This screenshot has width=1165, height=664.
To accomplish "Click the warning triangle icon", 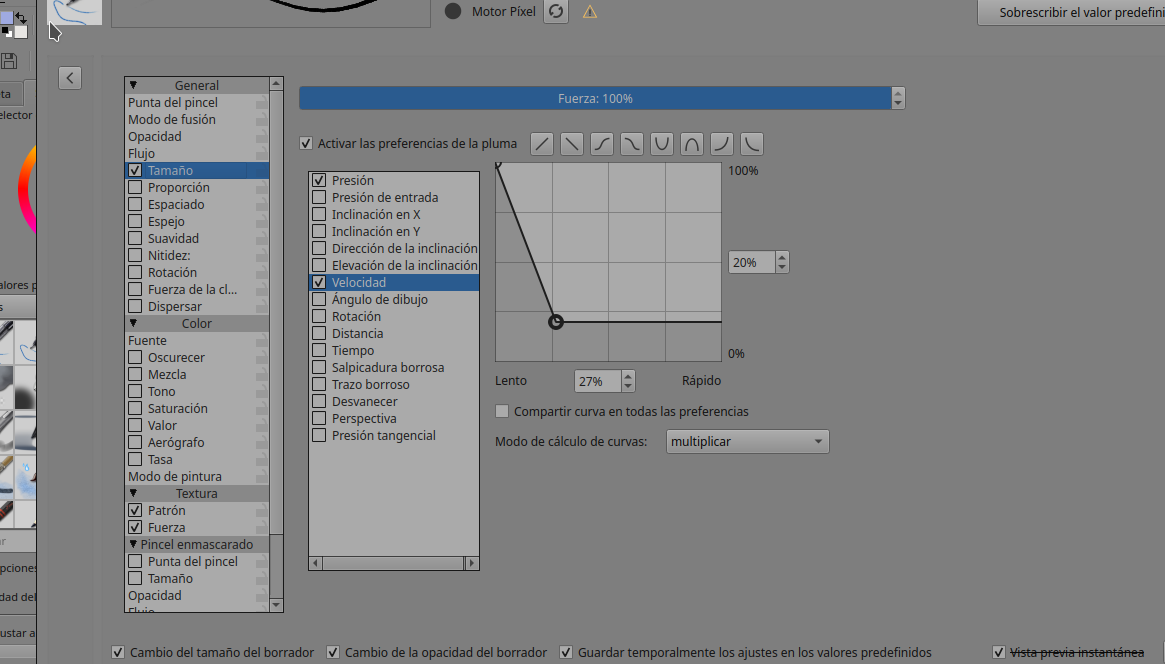I will pos(590,12).
